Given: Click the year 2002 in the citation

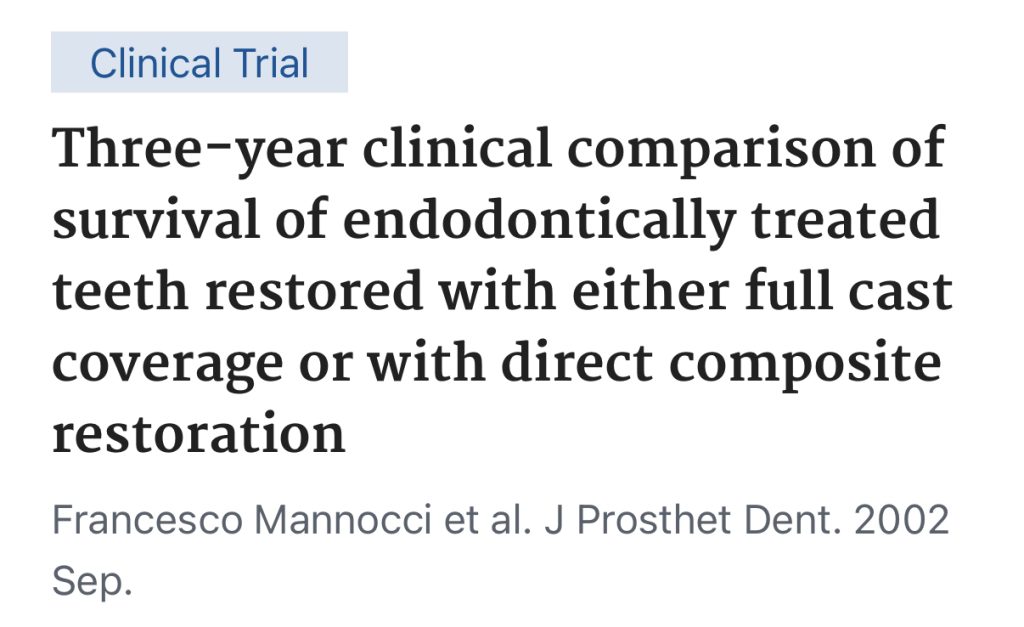Looking at the screenshot, I should [896, 521].
